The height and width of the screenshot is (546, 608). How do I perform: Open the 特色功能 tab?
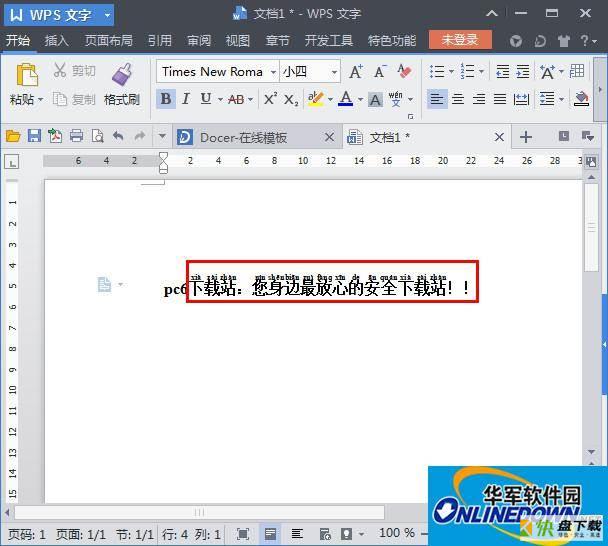tap(392, 40)
